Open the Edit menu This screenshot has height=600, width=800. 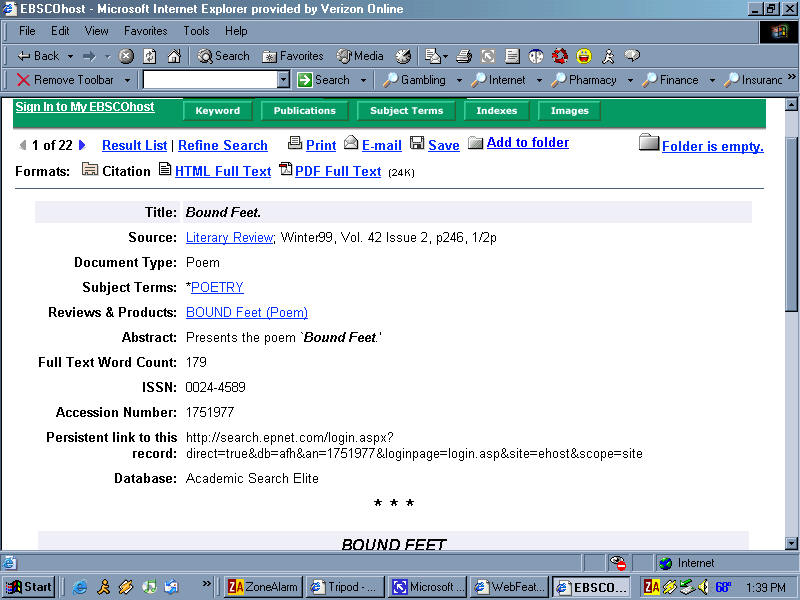click(x=60, y=31)
